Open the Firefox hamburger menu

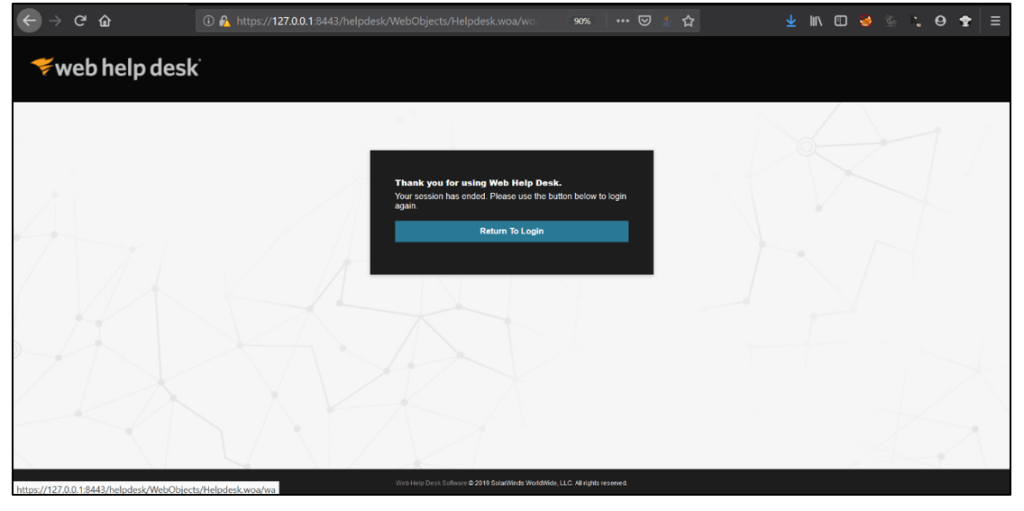(x=995, y=21)
